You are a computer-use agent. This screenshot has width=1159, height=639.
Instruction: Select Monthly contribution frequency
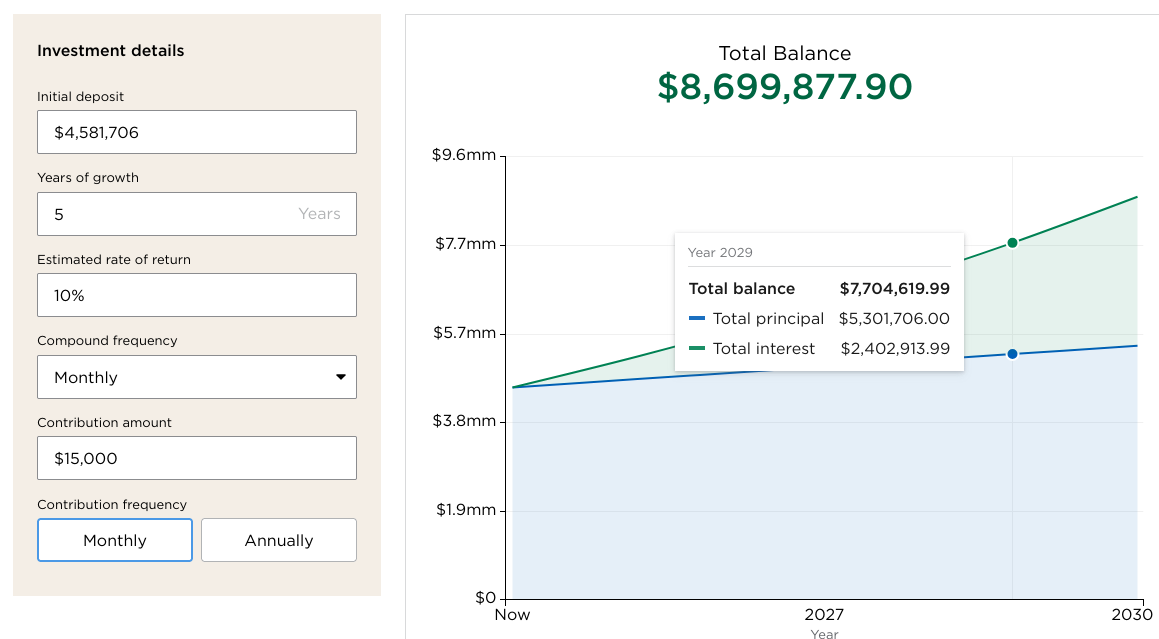[x=115, y=540]
